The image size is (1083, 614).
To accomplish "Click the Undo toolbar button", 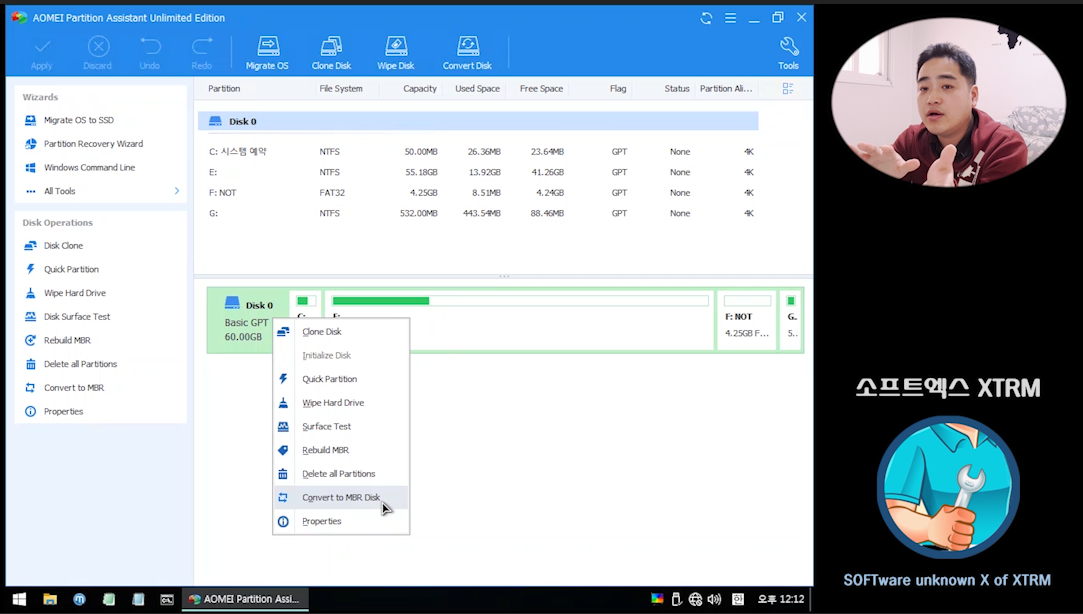I will coord(150,53).
